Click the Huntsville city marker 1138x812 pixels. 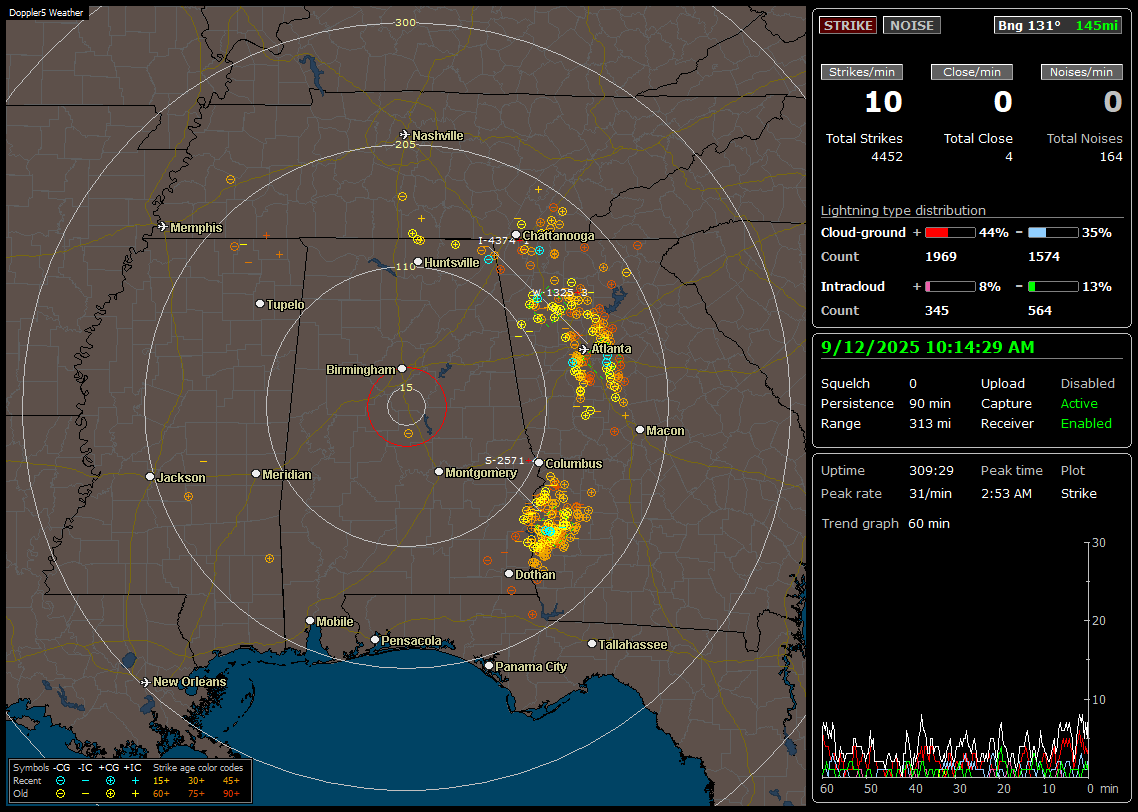pos(418,262)
